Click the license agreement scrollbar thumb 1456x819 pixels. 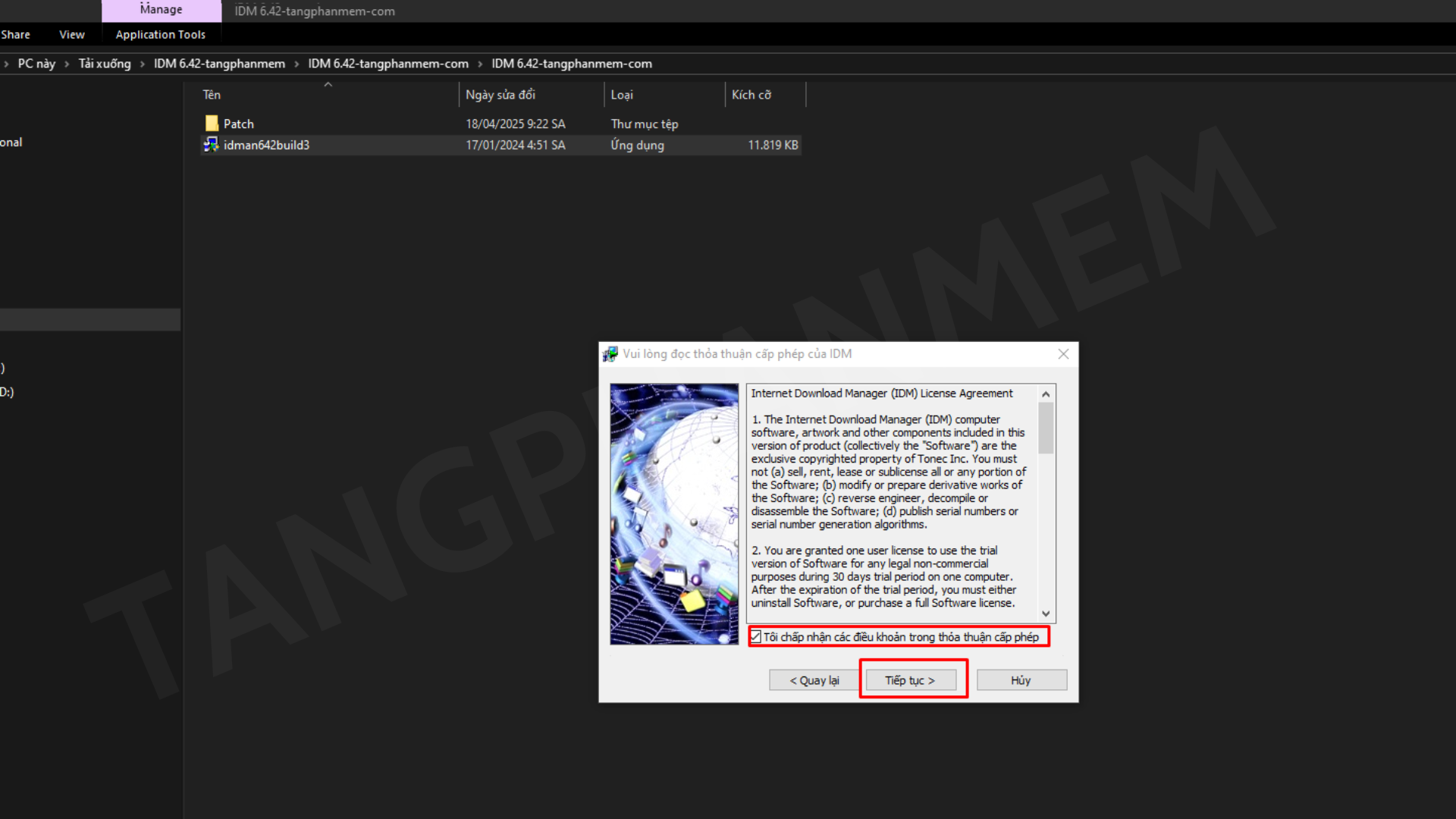pos(1046,428)
